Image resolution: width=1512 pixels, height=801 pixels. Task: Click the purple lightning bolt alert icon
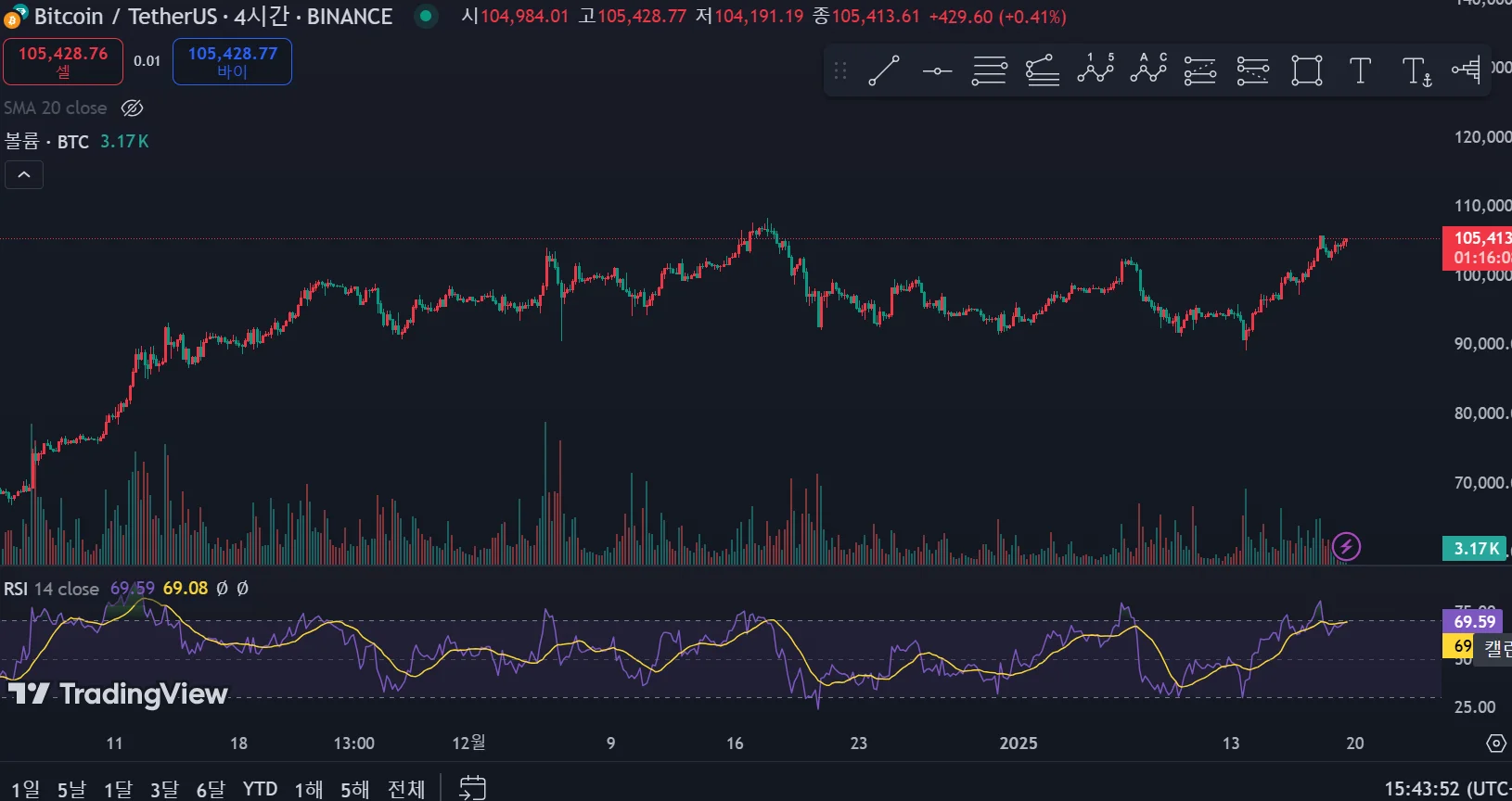tap(1346, 547)
